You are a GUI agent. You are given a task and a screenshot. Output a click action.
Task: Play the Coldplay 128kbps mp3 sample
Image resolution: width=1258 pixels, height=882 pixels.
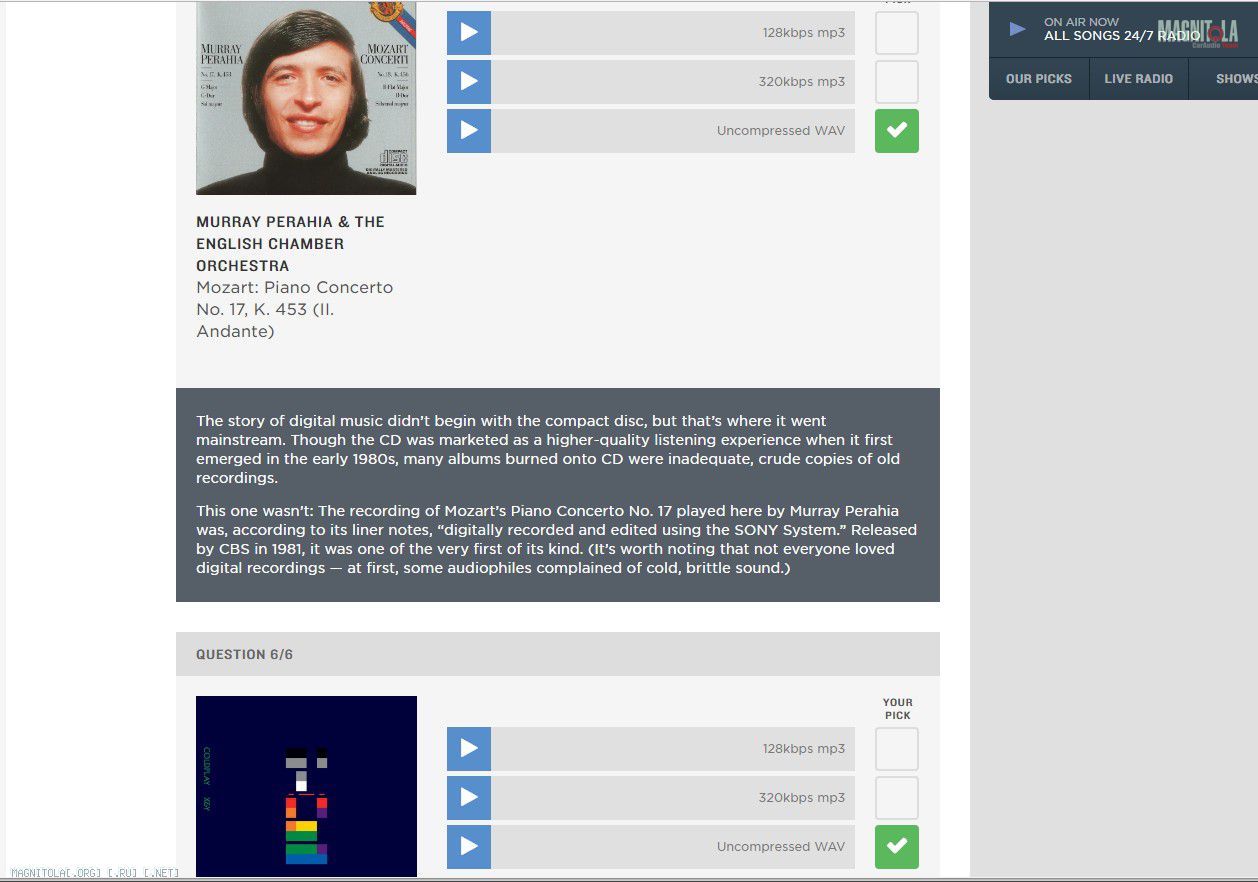click(469, 749)
